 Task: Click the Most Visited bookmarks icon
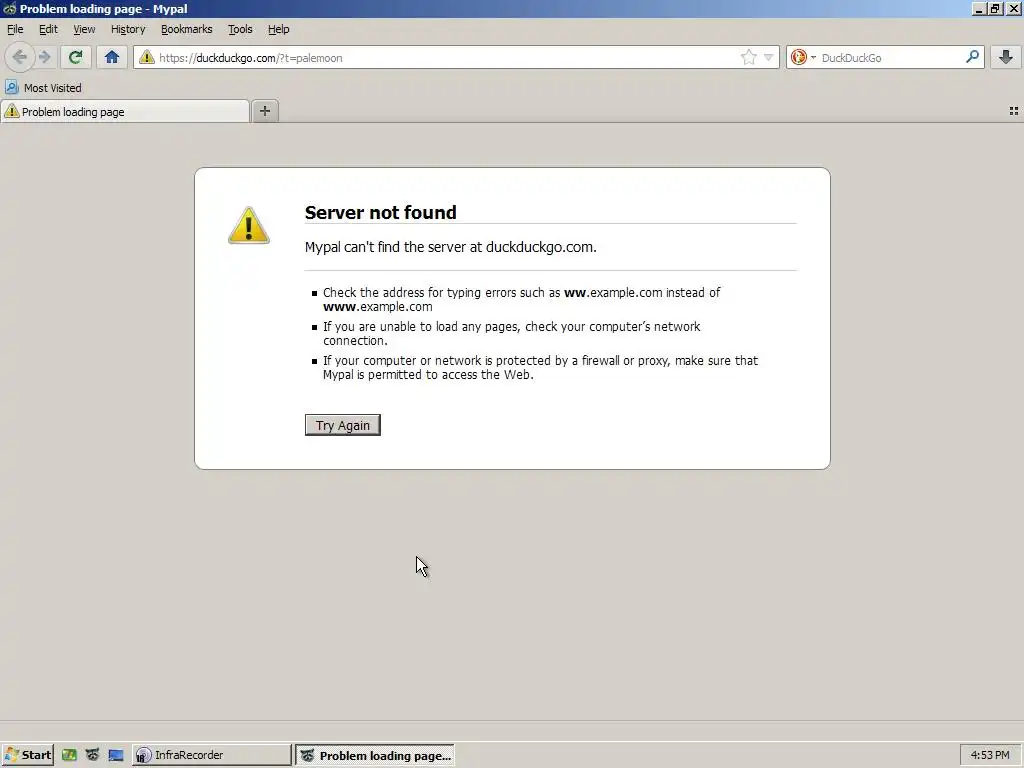[12, 87]
